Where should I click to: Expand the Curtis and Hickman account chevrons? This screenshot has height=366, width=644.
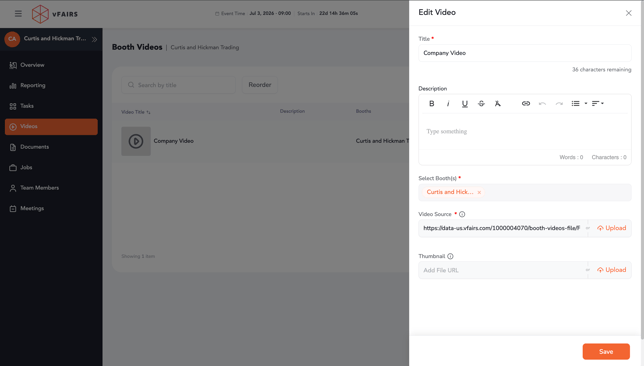click(x=94, y=39)
